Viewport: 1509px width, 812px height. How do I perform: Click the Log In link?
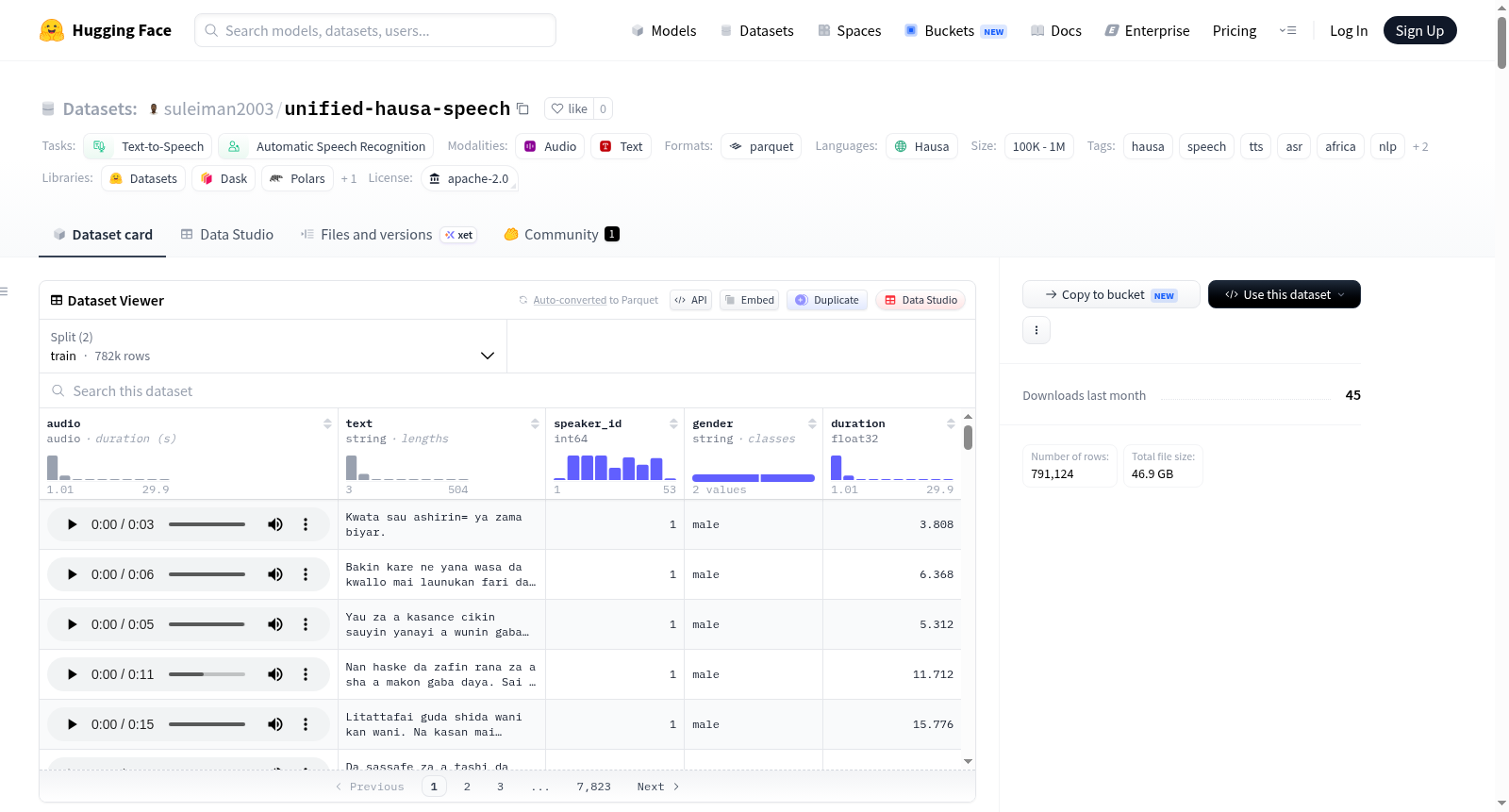pos(1349,30)
